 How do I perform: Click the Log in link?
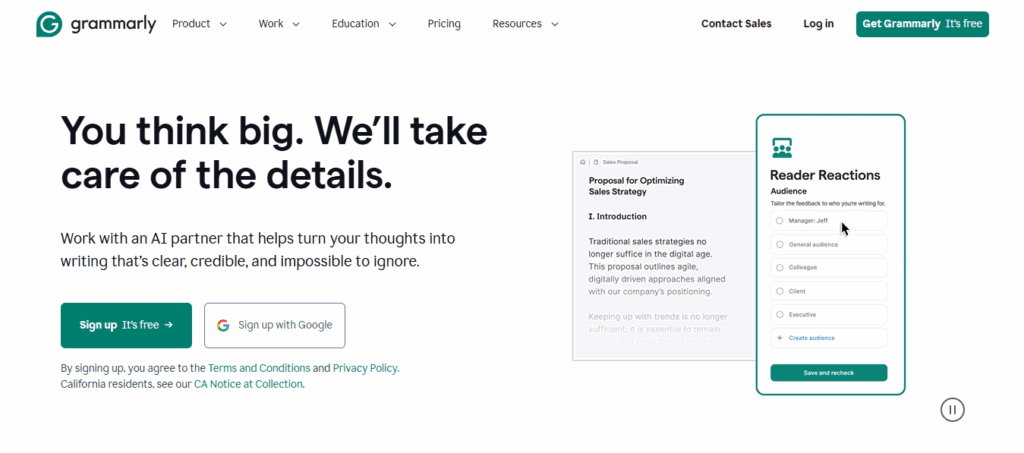pos(818,24)
